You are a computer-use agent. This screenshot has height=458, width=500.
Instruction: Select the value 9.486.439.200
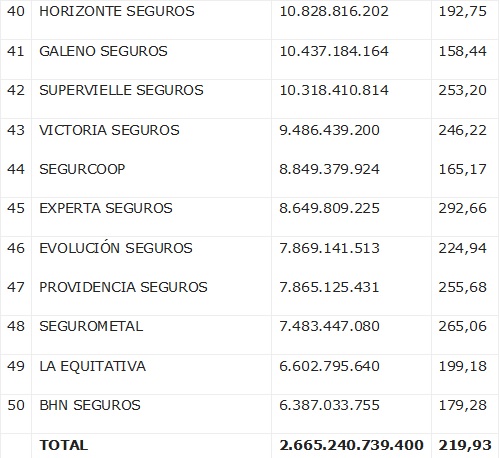(329, 130)
